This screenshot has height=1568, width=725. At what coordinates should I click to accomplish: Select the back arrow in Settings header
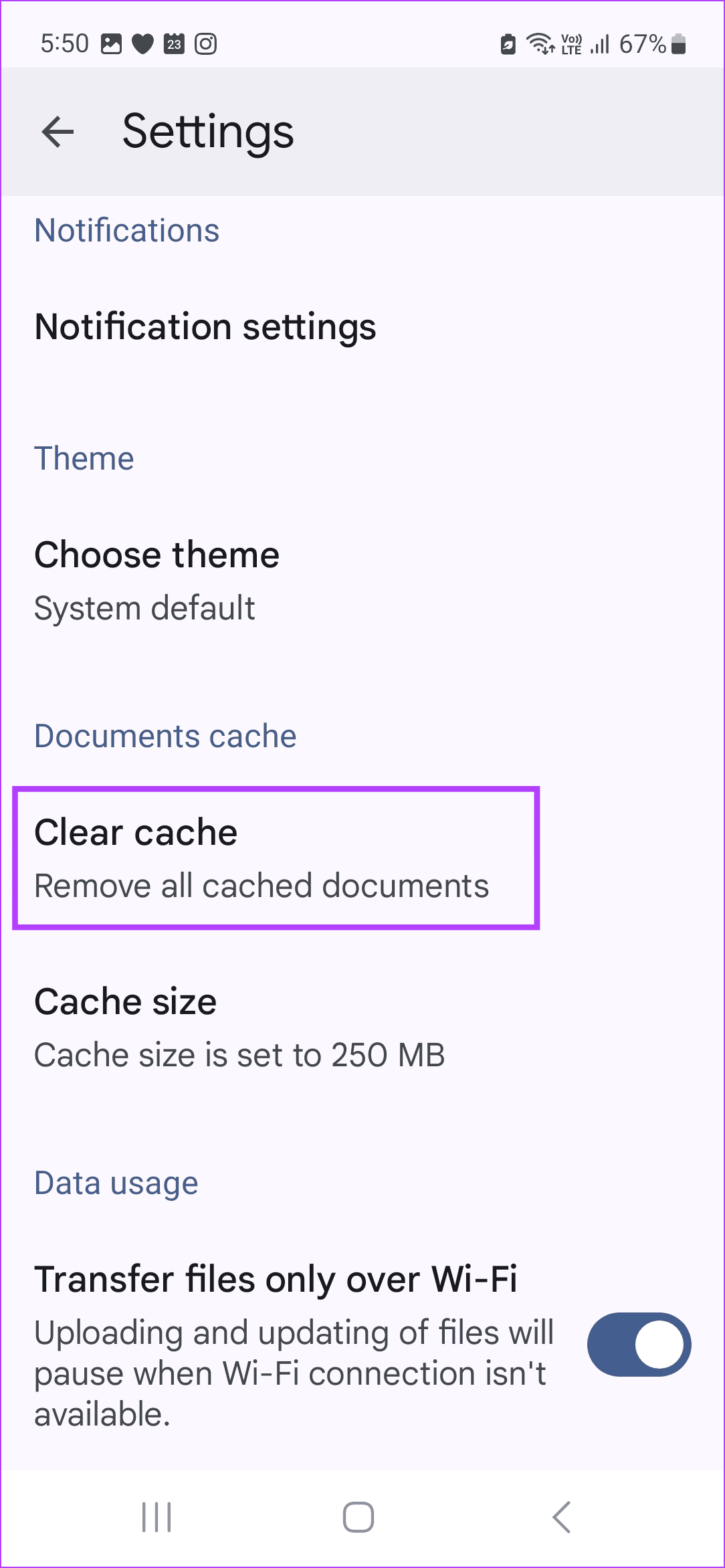tap(56, 131)
